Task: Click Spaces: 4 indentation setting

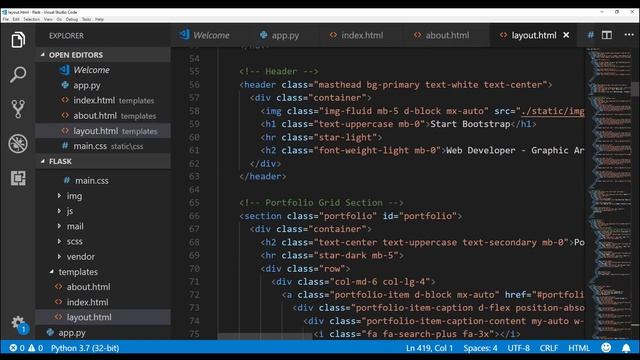Action: pos(480,348)
